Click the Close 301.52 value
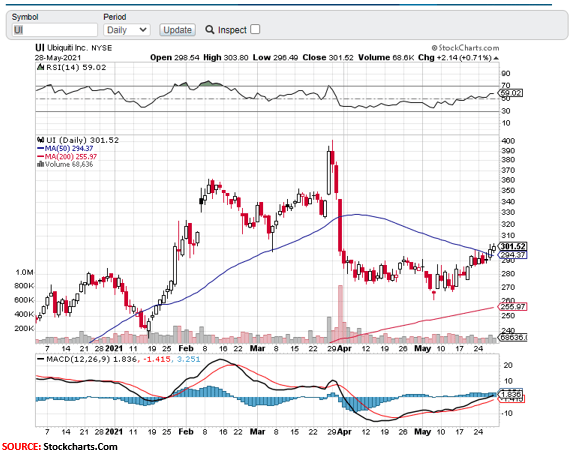572x452 pixels. (328, 58)
